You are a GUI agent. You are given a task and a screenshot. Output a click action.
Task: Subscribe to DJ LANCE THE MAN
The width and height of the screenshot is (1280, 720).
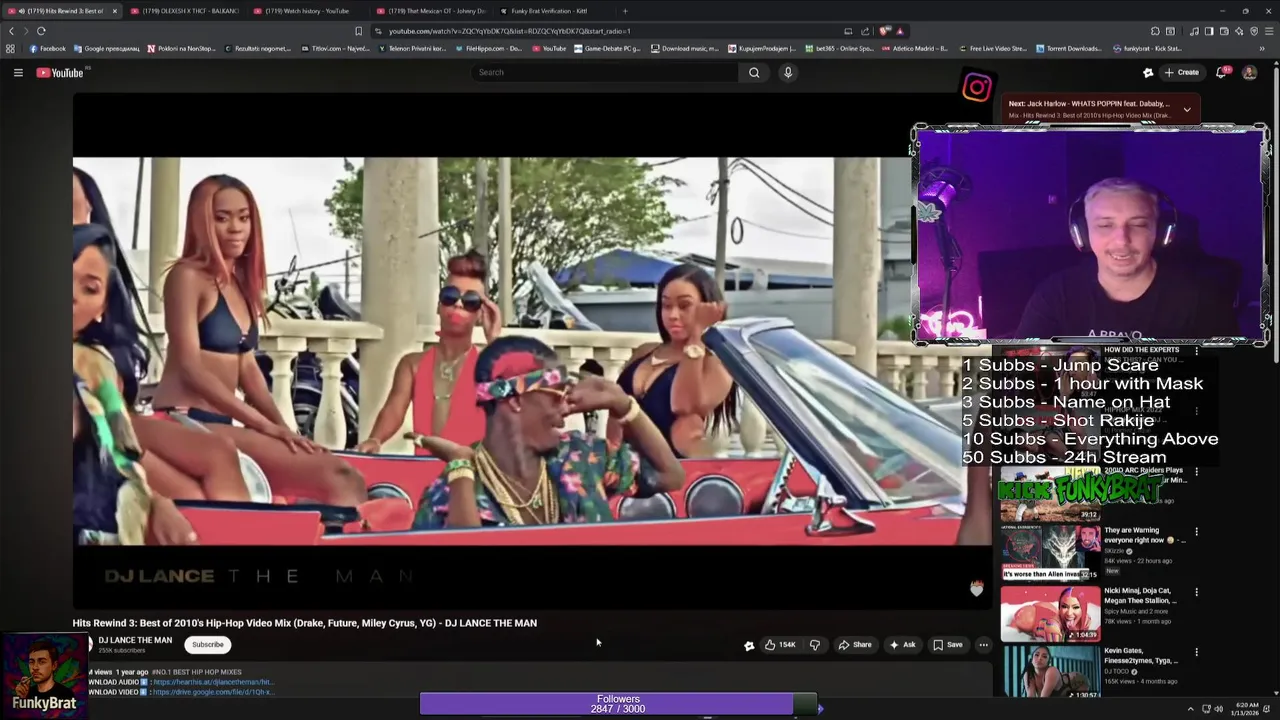pyautogui.click(x=208, y=645)
